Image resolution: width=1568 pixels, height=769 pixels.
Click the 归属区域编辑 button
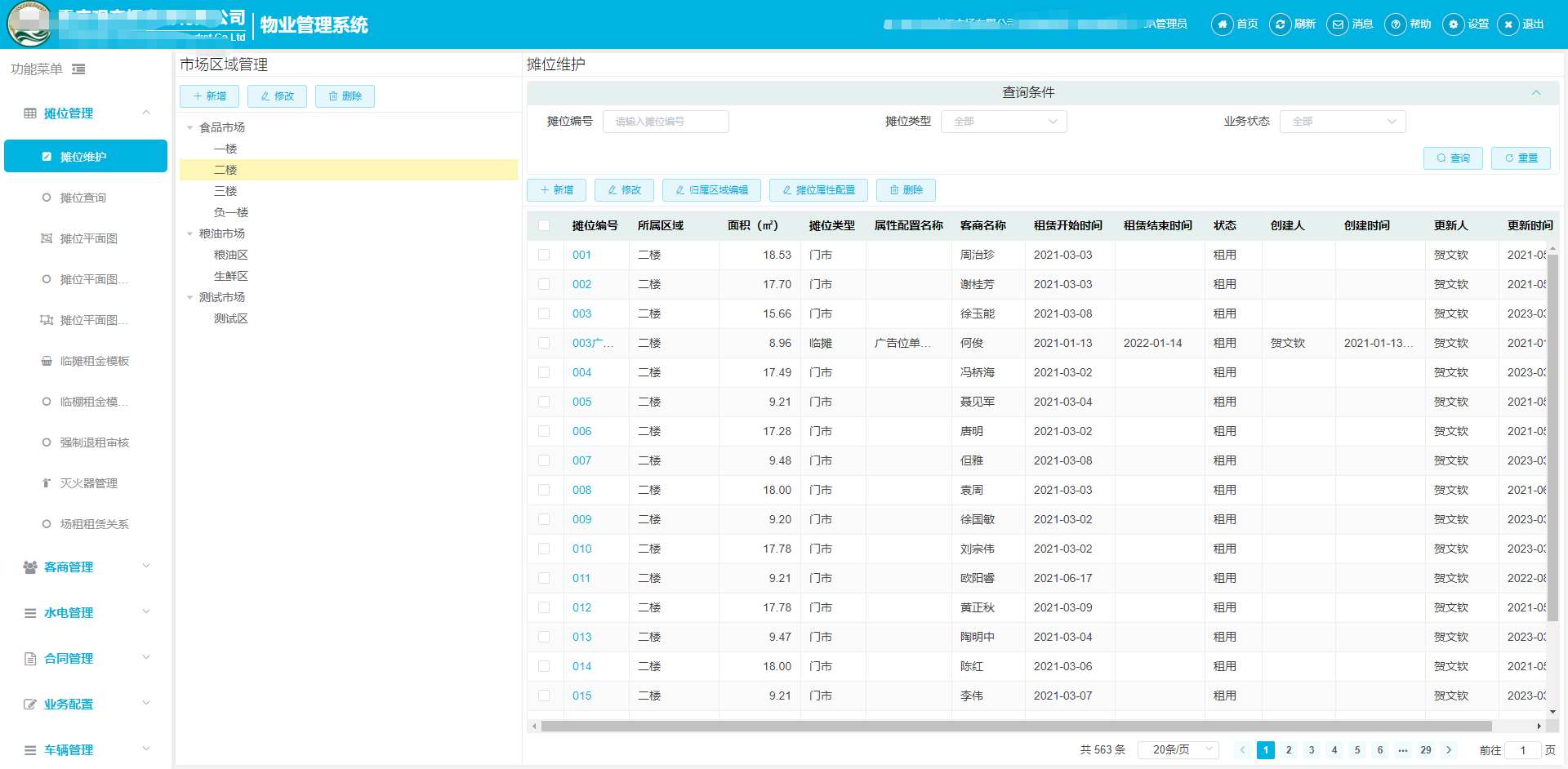(x=711, y=190)
